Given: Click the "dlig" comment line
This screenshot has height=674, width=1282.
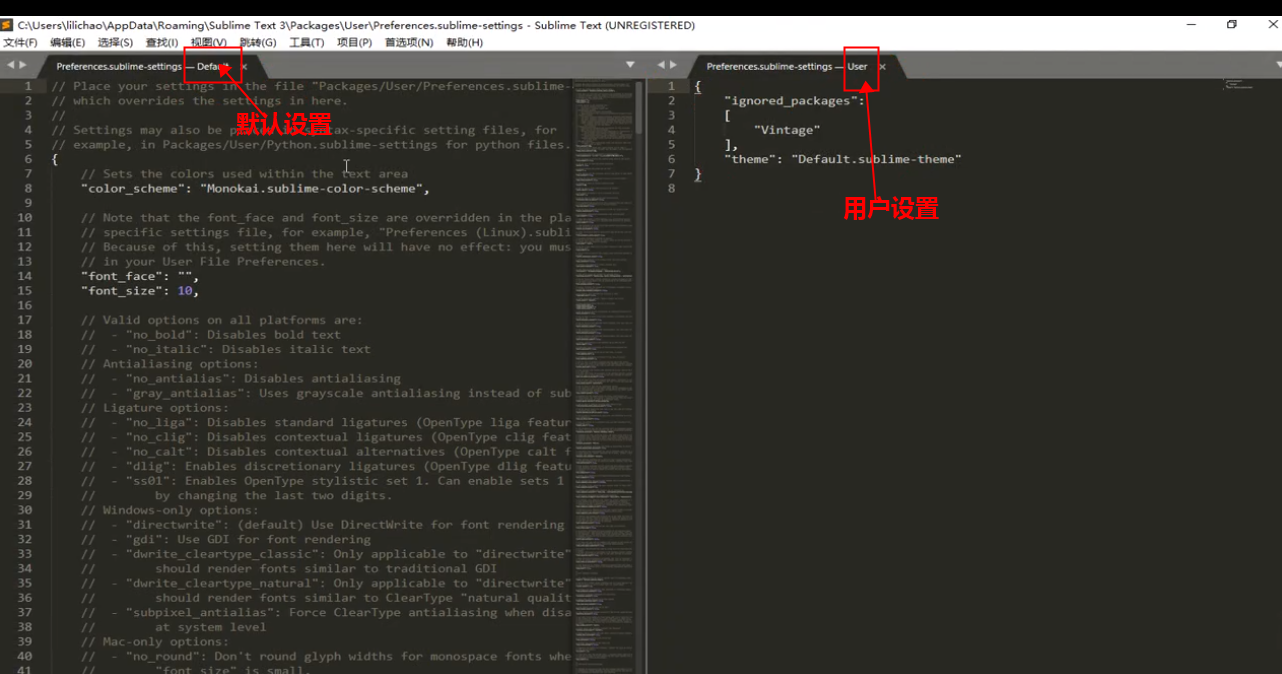Looking at the screenshot, I should click(x=326, y=466).
